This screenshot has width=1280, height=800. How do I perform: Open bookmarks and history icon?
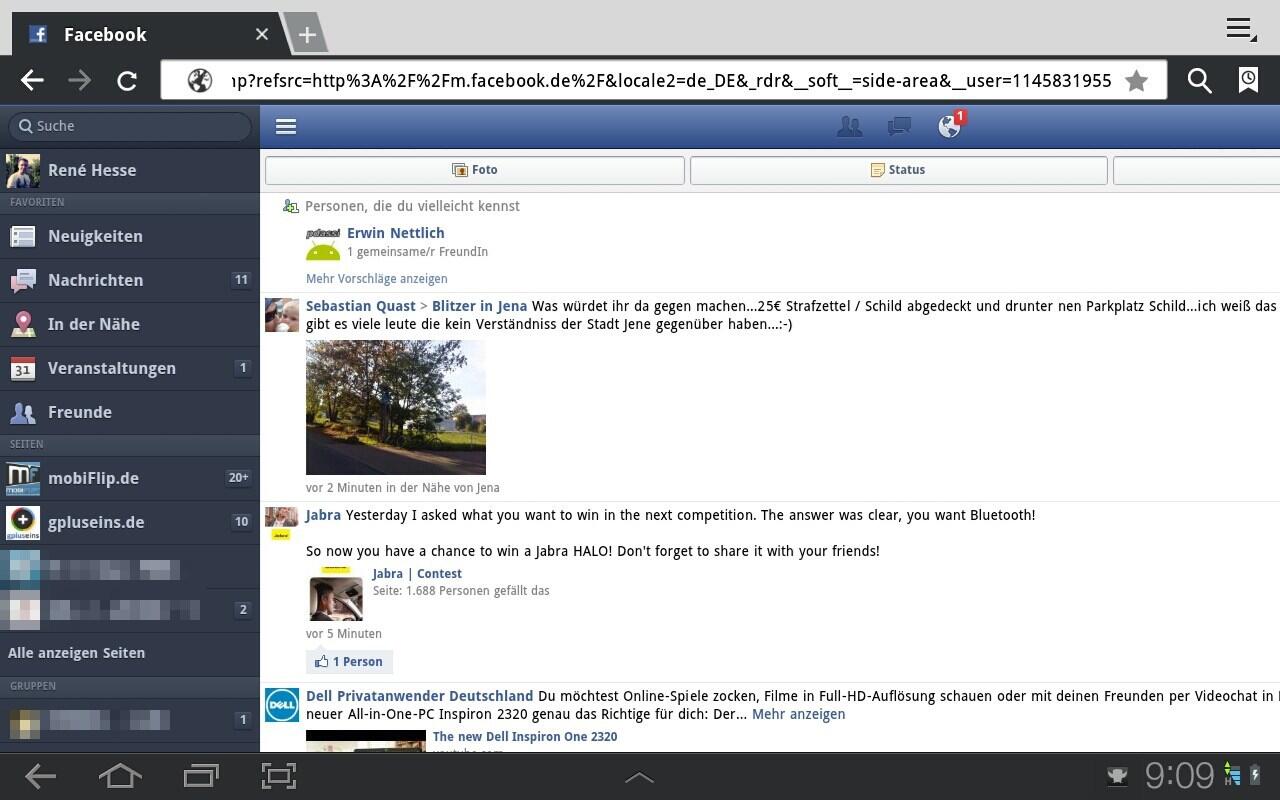1248,80
